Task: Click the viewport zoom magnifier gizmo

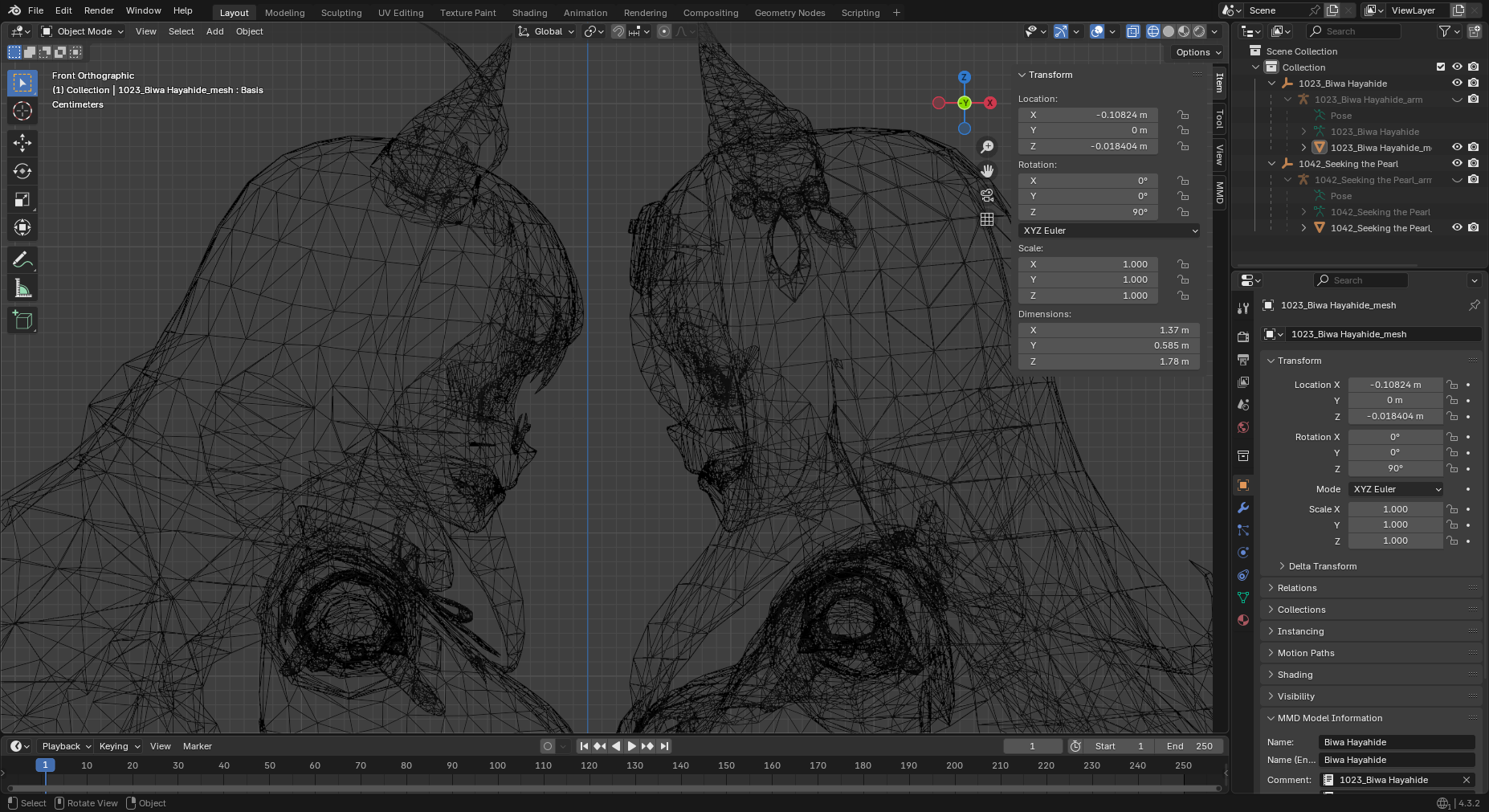Action: tap(987, 147)
